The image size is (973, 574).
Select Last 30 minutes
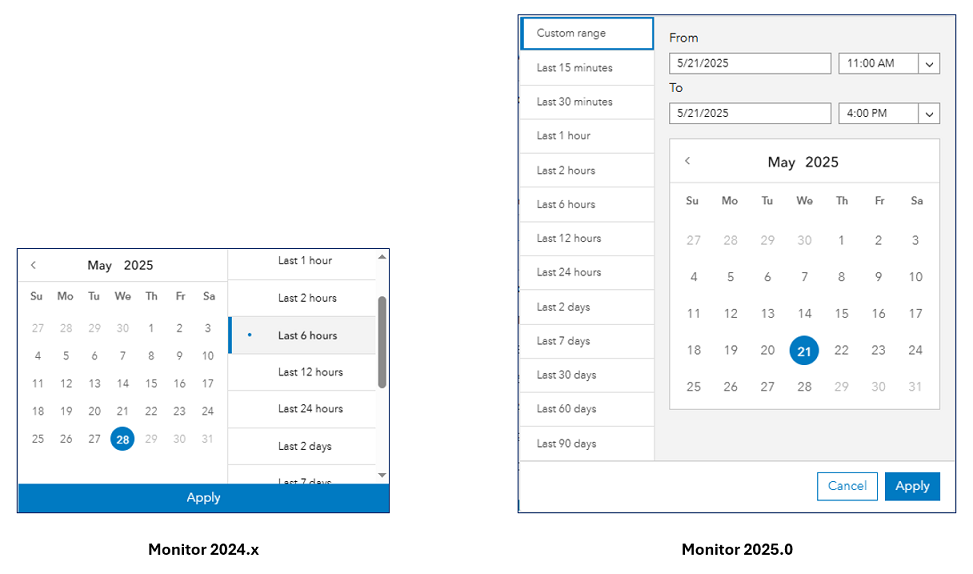(587, 102)
